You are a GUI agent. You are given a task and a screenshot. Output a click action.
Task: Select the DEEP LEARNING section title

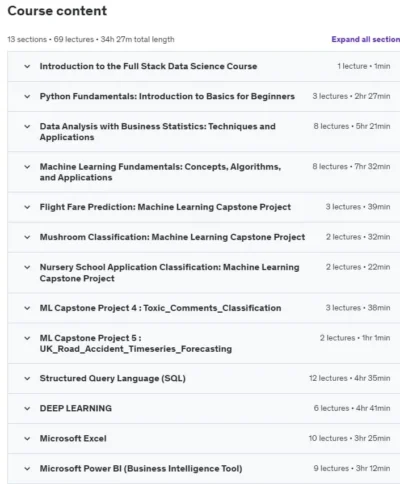click(x=76, y=408)
